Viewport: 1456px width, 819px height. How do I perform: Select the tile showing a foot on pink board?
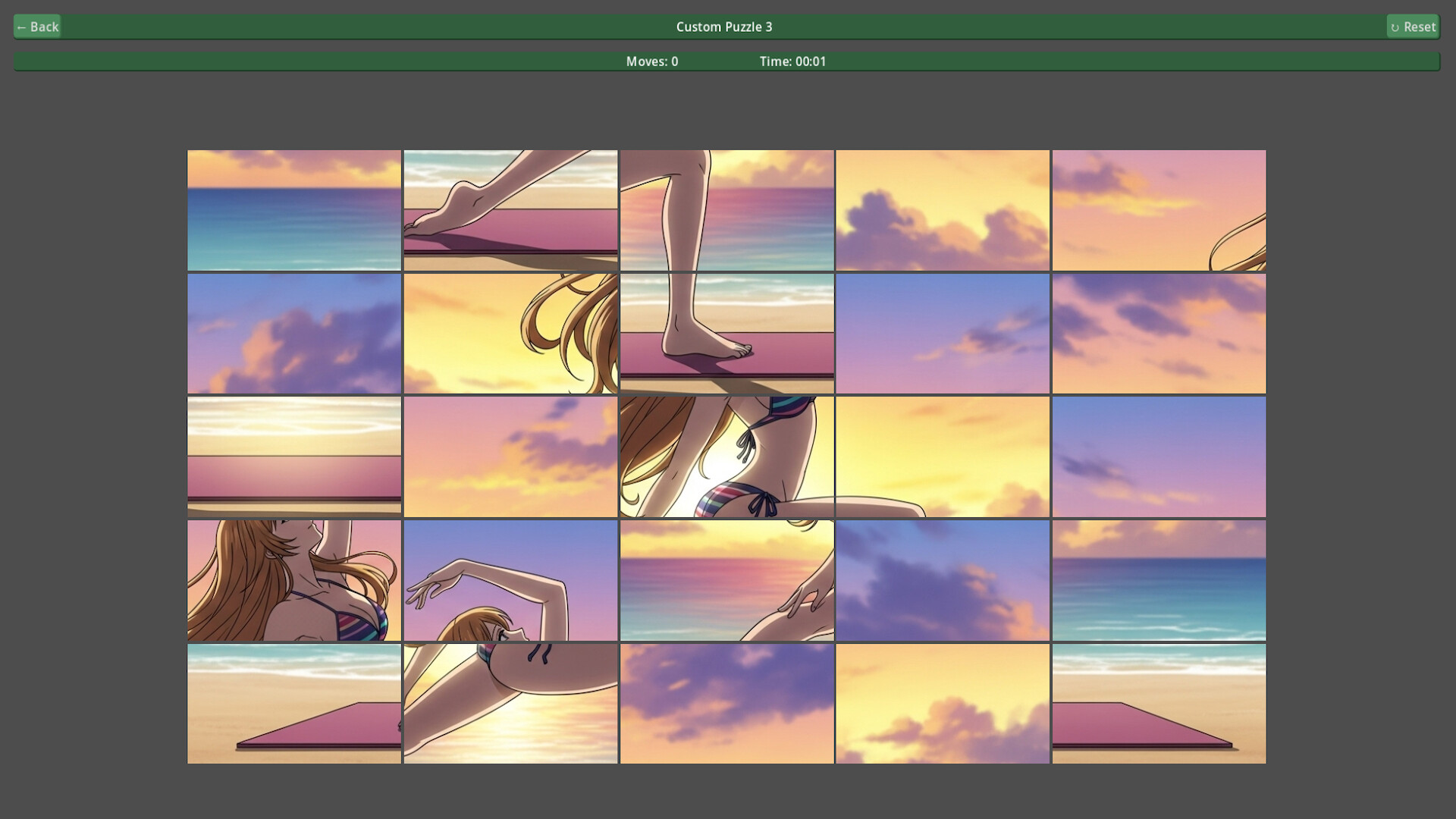pos(510,210)
